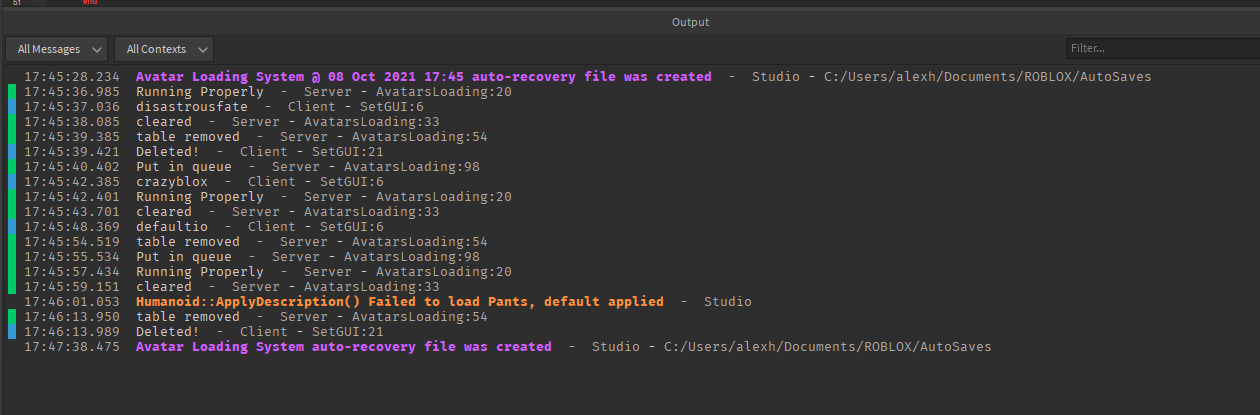This screenshot has width=1260, height=415.
Task: Click green server marker beside 17:45:38.085 line
Action: click(12, 122)
